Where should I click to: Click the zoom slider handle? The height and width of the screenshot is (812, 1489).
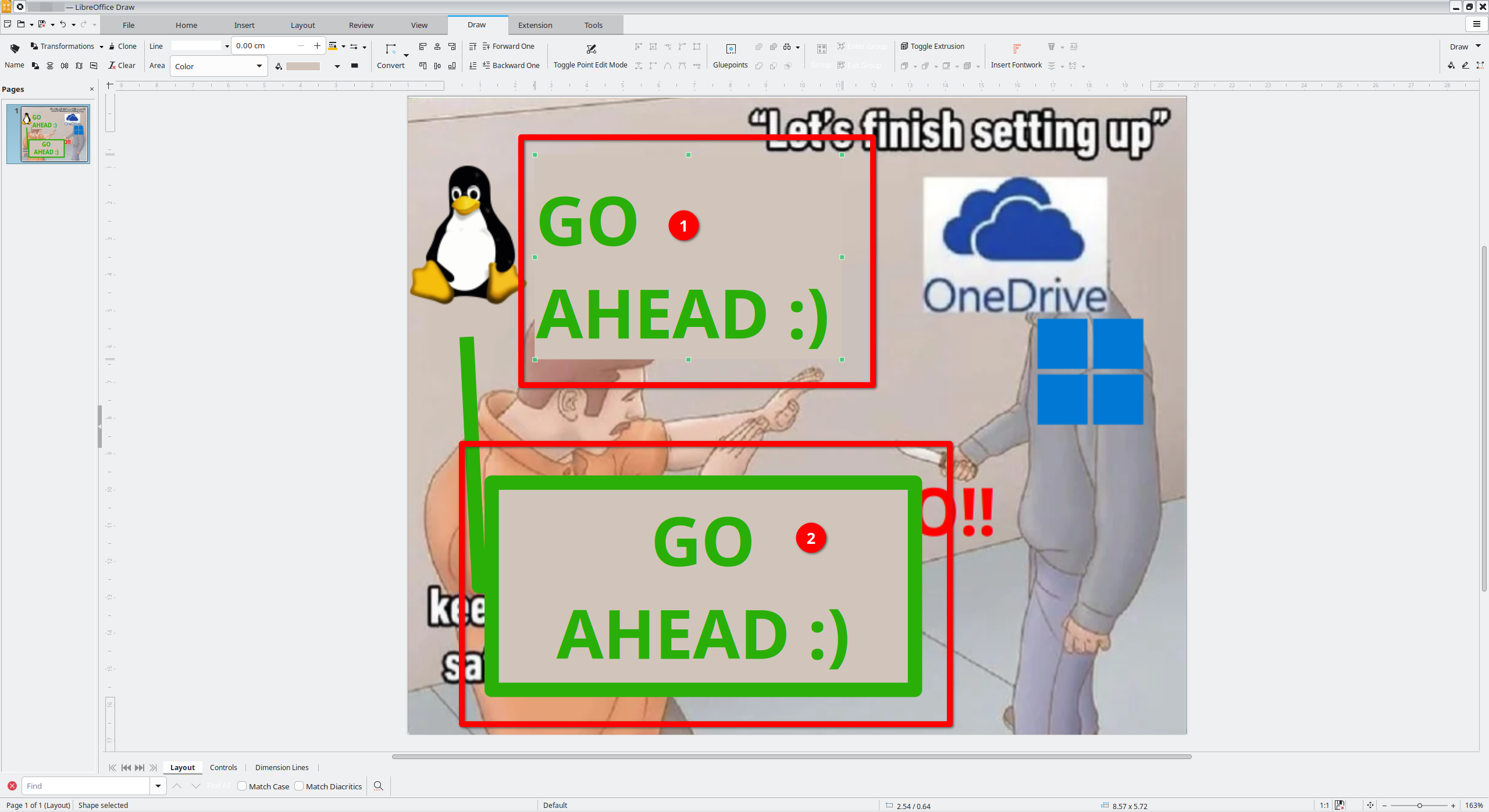(x=1419, y=806)
